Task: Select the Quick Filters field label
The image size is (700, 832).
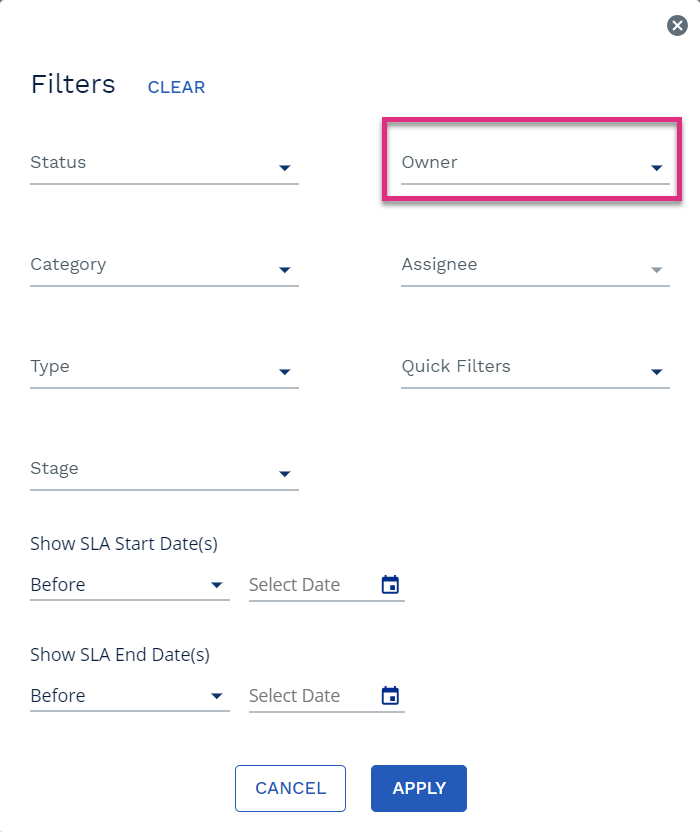Action: (x=456, y=366)
